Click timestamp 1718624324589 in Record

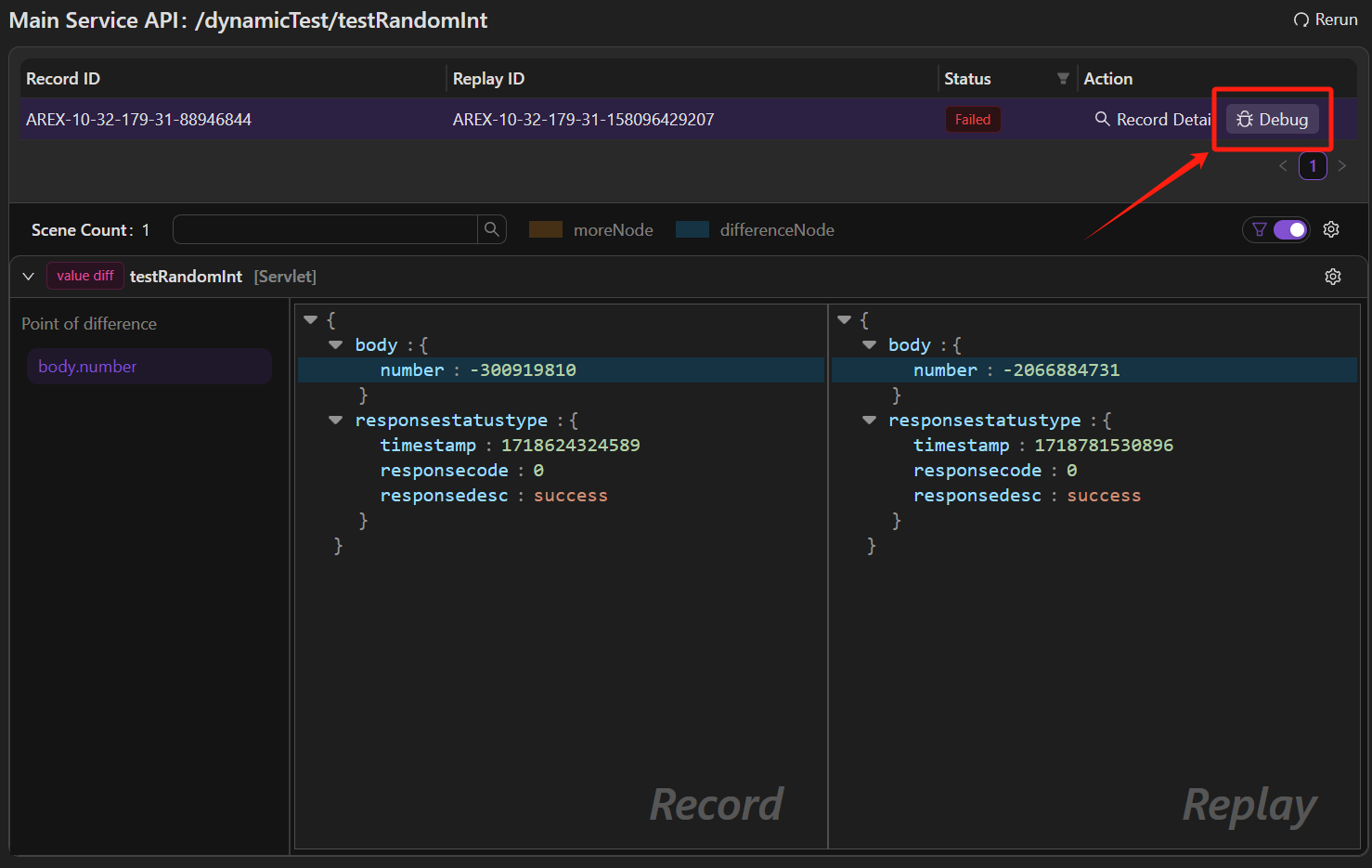(570, 445)
